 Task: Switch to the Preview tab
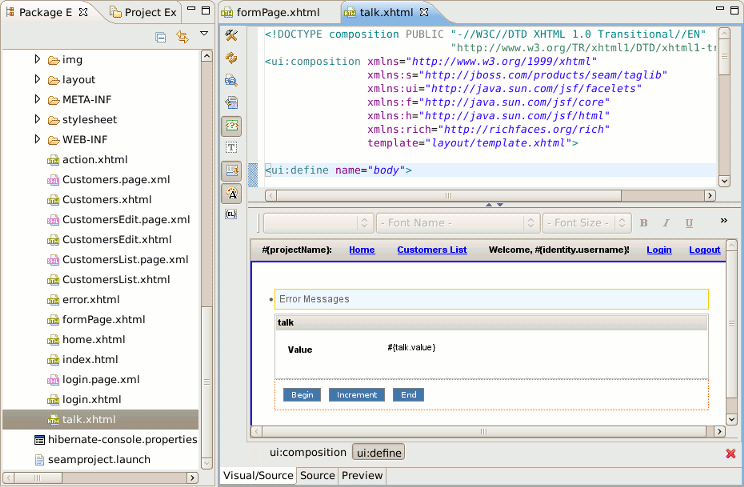point(362,476)
